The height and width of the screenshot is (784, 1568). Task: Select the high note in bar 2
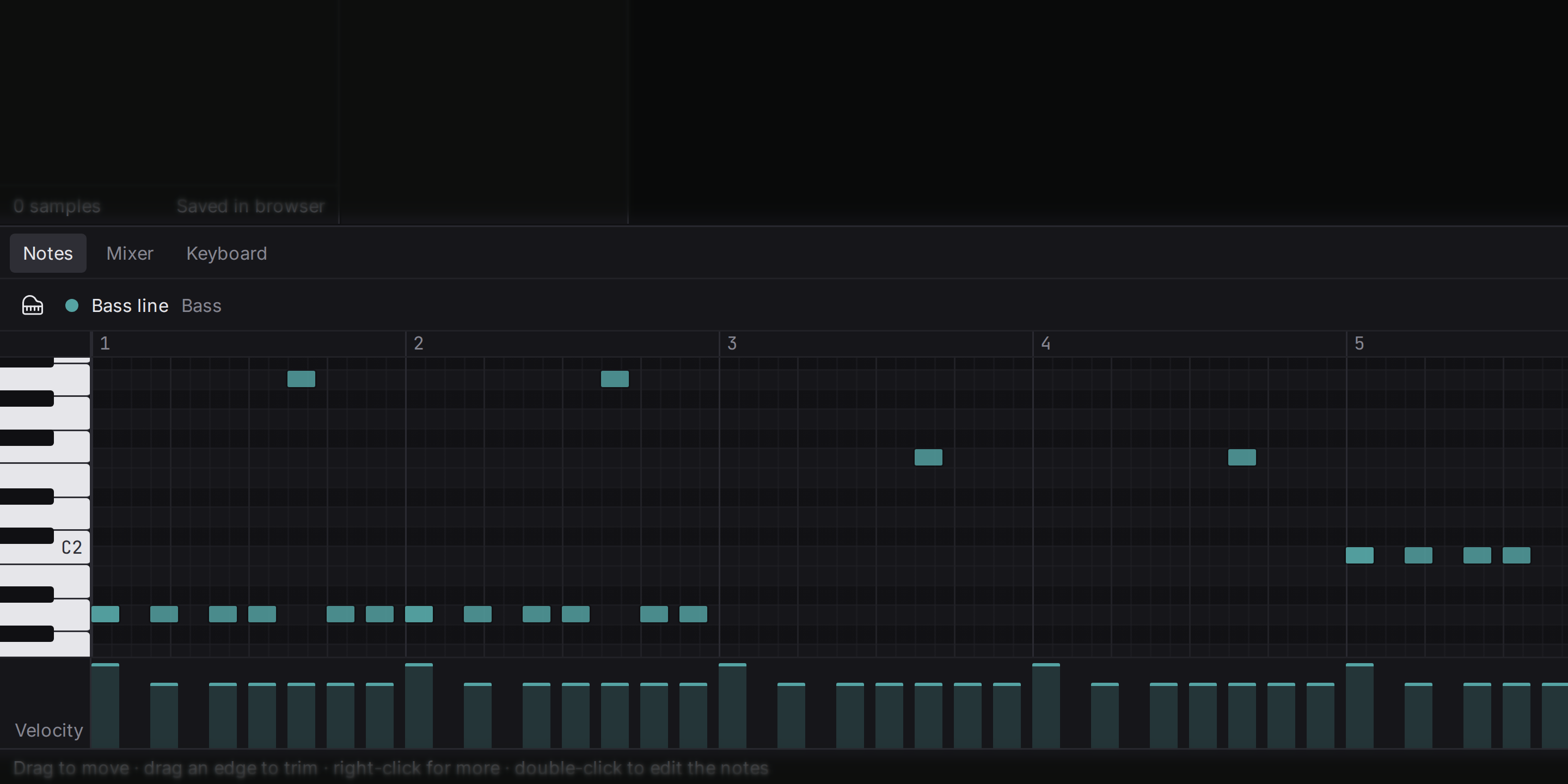point(615,378)
